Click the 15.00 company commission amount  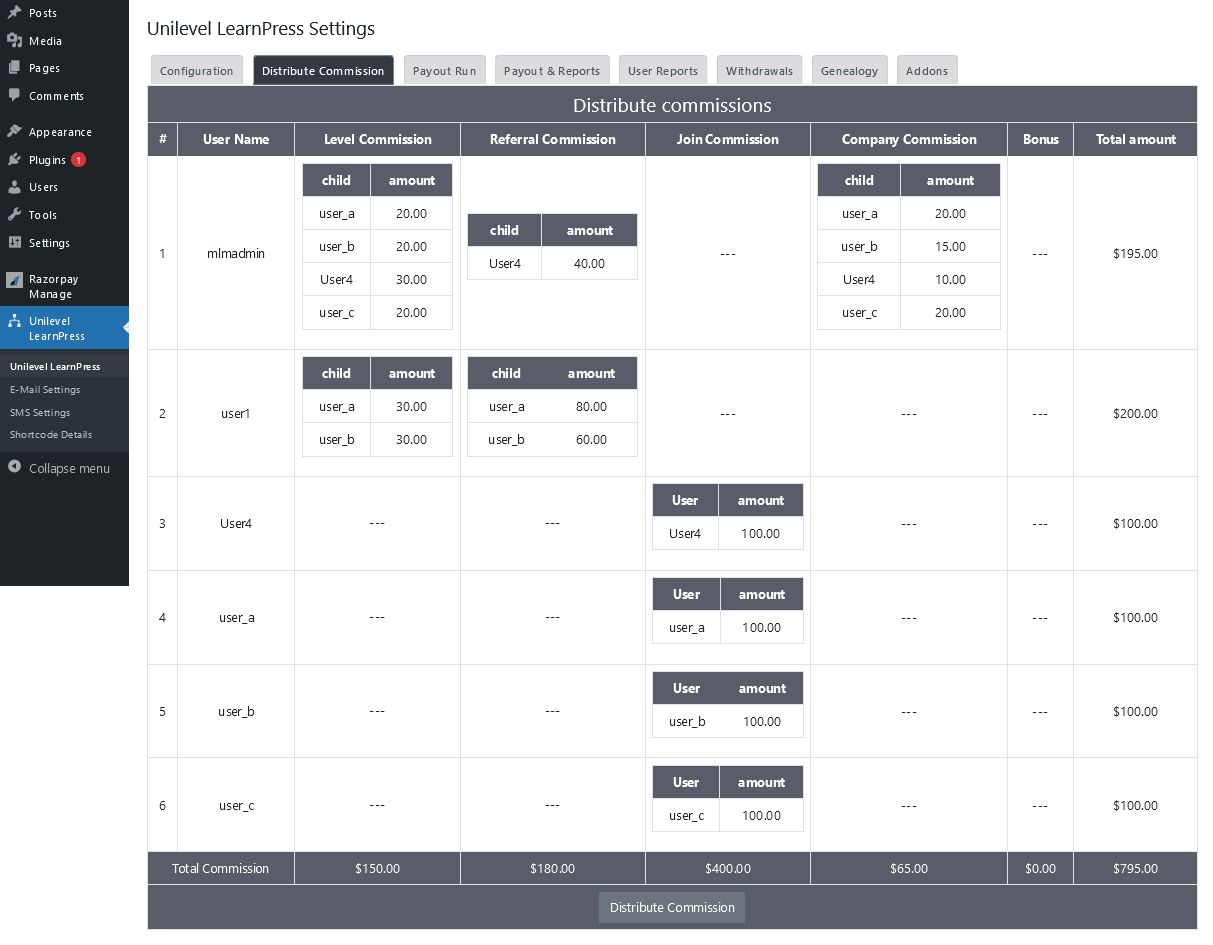(950, 246)
